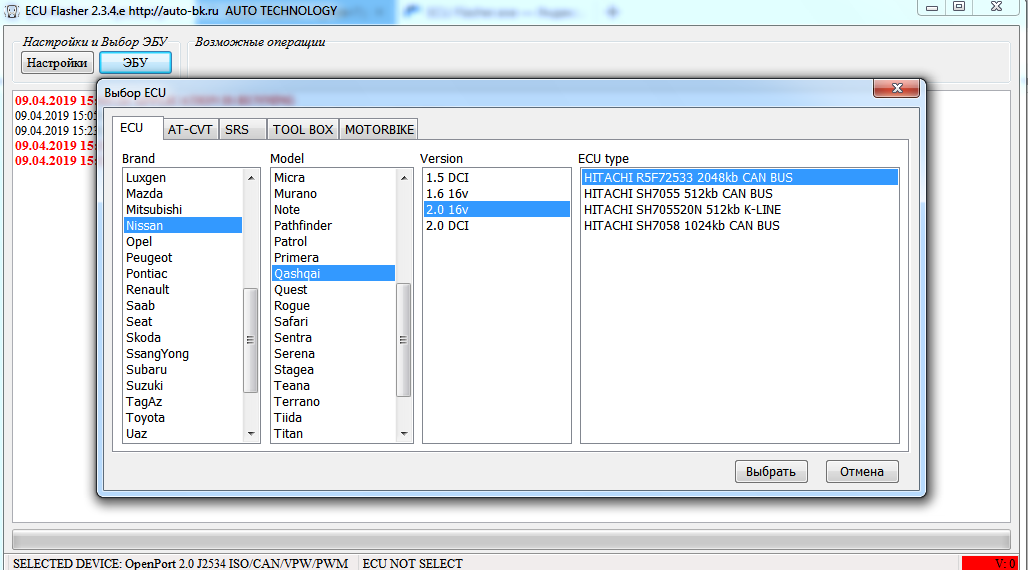The width and height of the screenshot is (1028, 570).
Task: Select HITACHI SH7058 1024kb CAN BUS
Action: pos(740,226)
